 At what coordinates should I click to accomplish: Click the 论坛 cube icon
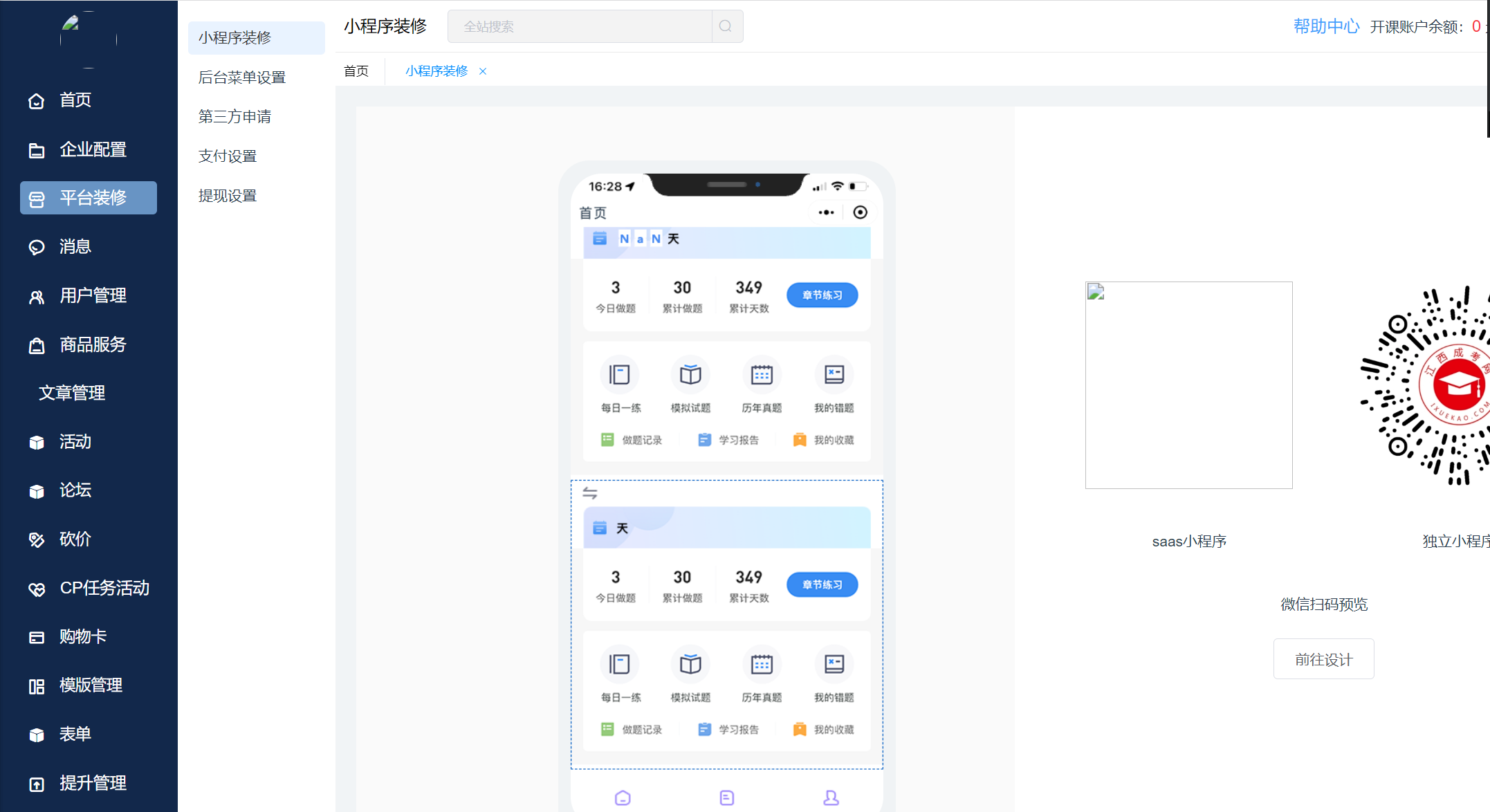37,491
